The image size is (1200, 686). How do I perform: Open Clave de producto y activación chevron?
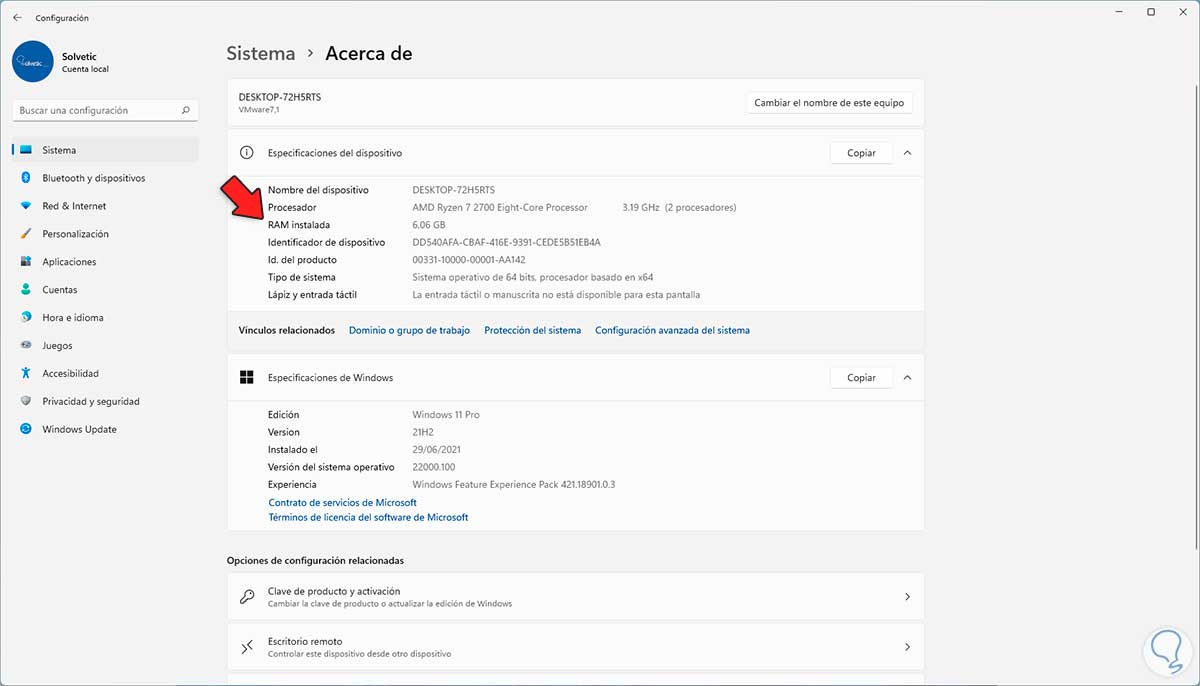click(x=907, y=597)
